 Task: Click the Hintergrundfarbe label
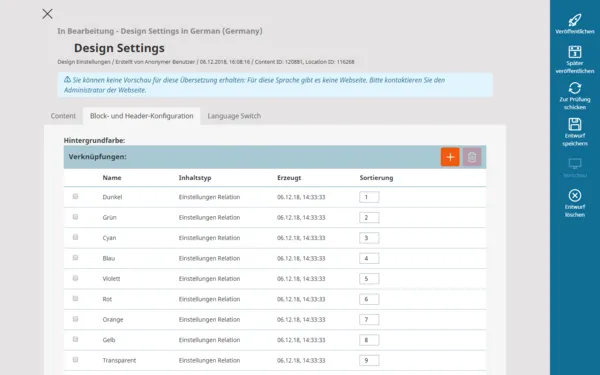click(x=94, y=140)
